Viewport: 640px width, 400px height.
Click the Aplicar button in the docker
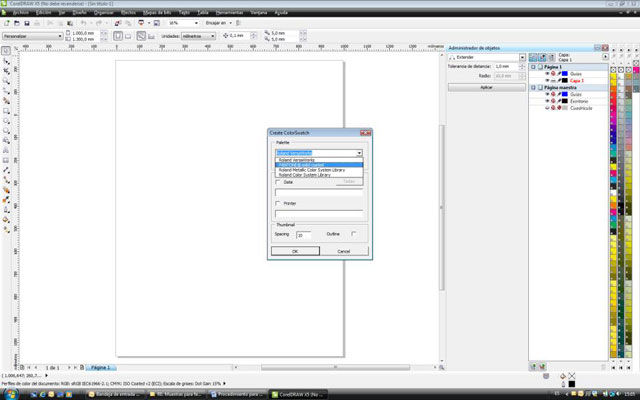[485, 88]
